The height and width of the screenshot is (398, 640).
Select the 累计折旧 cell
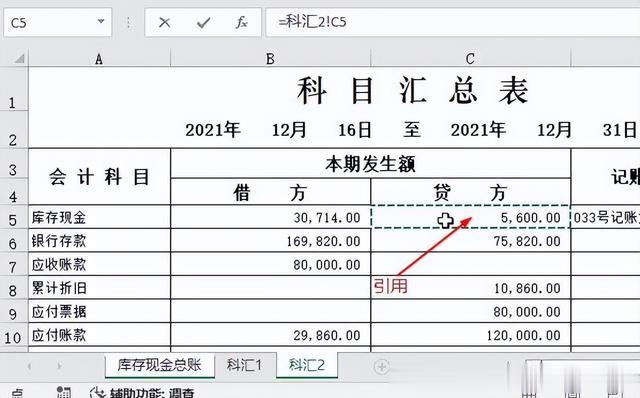[99, 288]
